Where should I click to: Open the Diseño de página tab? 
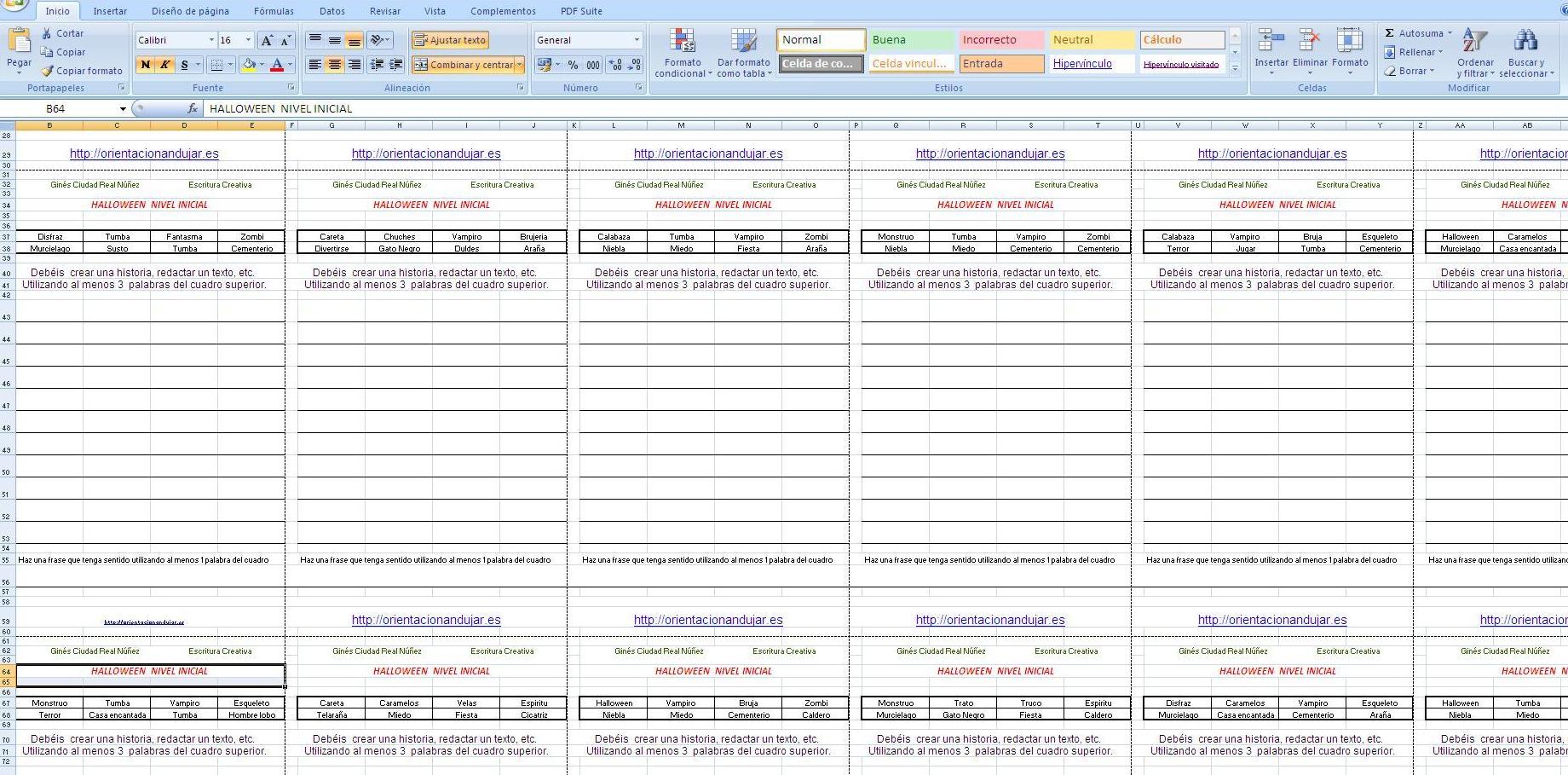[x=190, y=11]
